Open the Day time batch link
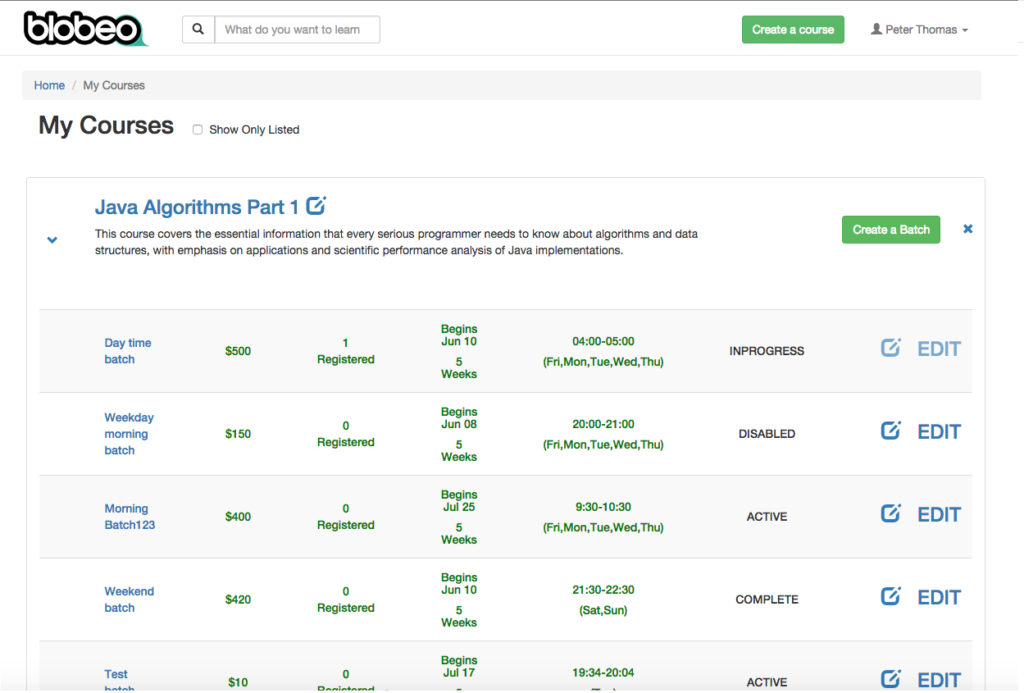Screen dimensions: 1024x693 coord(127,351)
